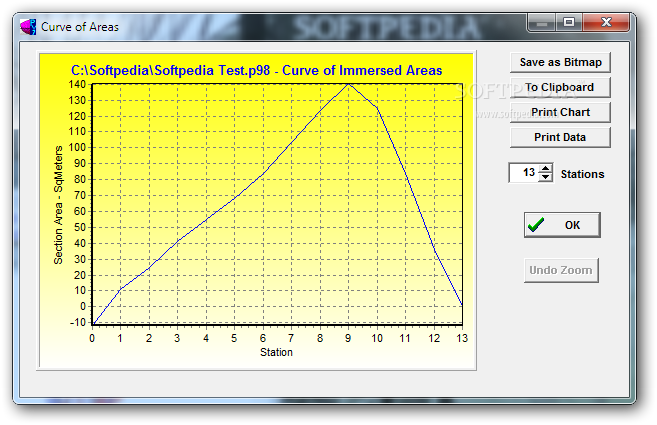
Task: Click the Save as Bitmap button
Action: tap(560, 62)
